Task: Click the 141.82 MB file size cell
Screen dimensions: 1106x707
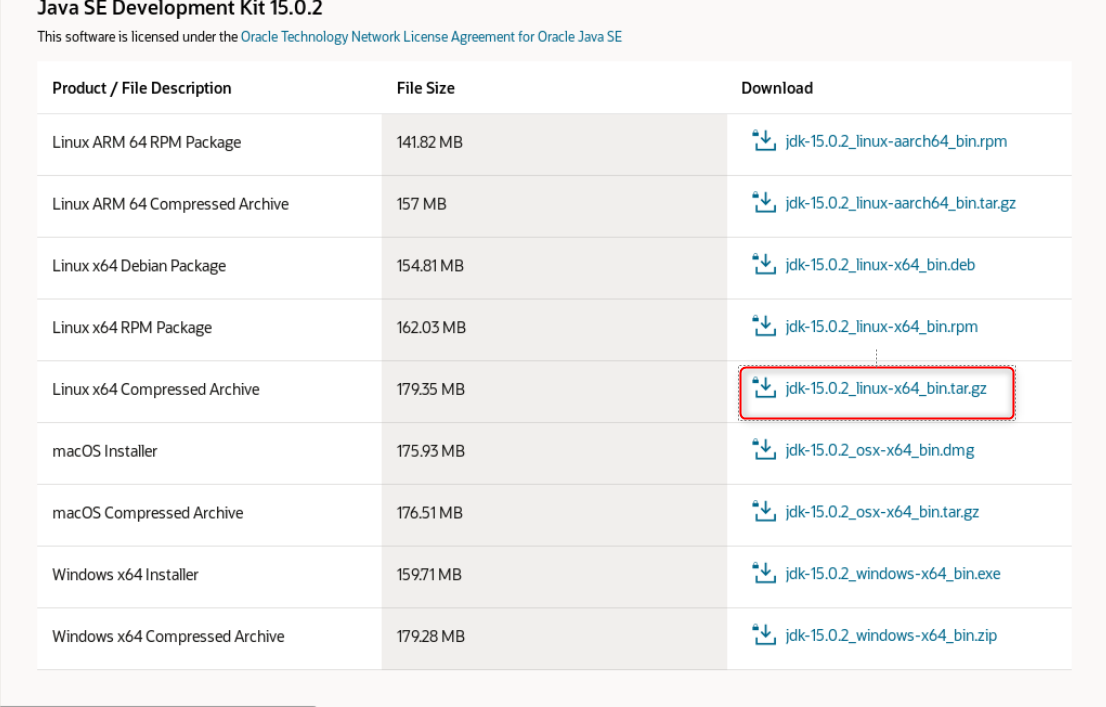Action: click(554, 145)
